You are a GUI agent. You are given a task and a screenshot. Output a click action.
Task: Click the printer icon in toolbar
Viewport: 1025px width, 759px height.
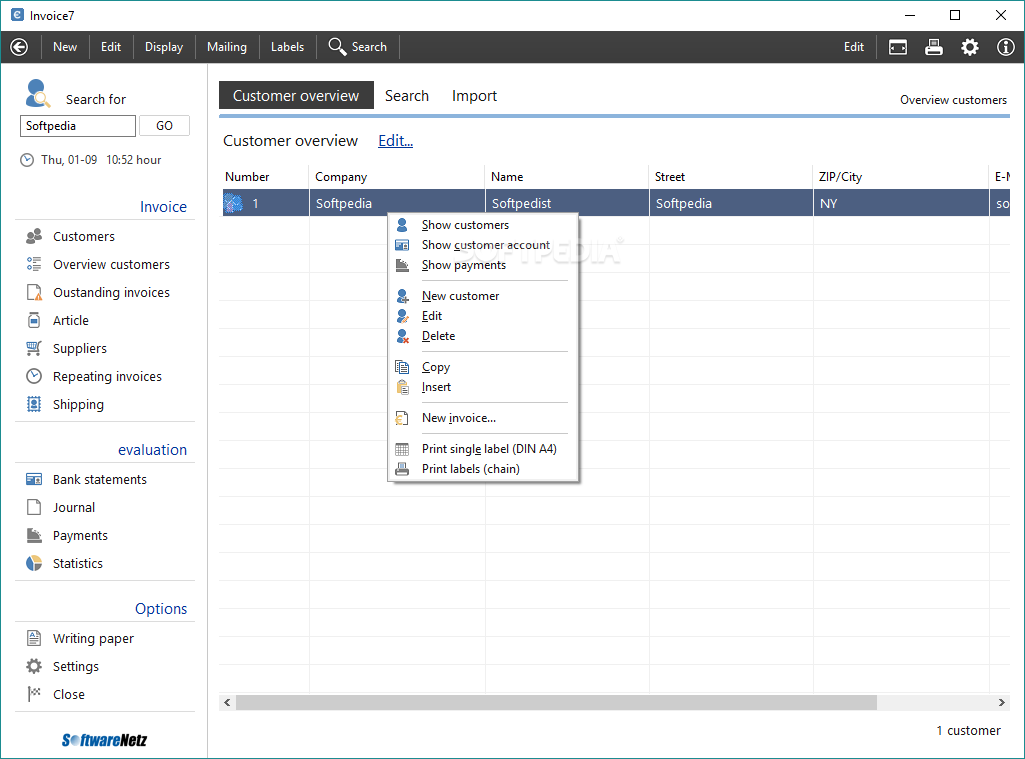pos(933,47)
